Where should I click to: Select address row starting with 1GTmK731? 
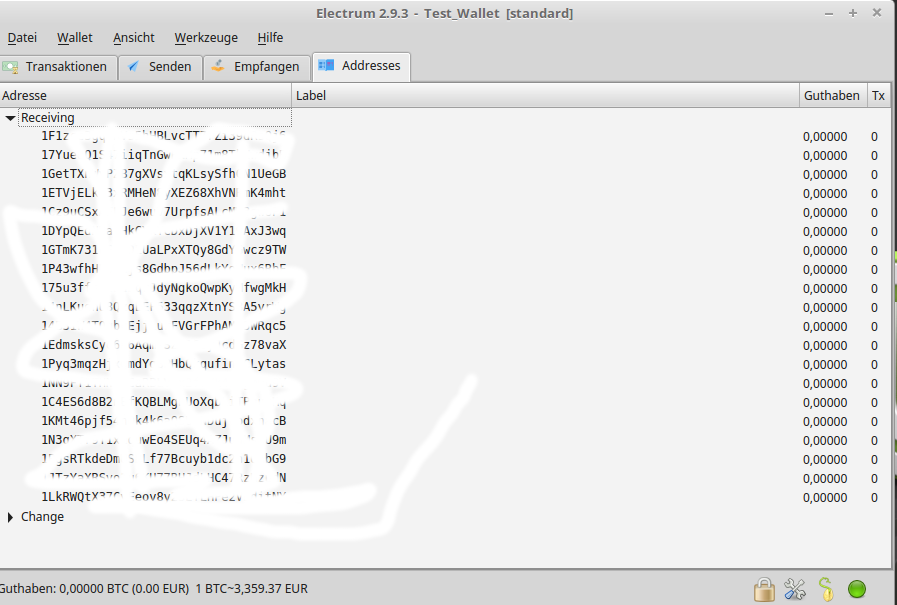point(445,250)
